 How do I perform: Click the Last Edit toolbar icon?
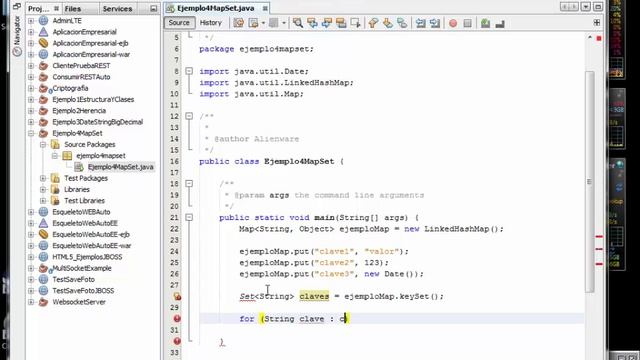click(238, 23)
